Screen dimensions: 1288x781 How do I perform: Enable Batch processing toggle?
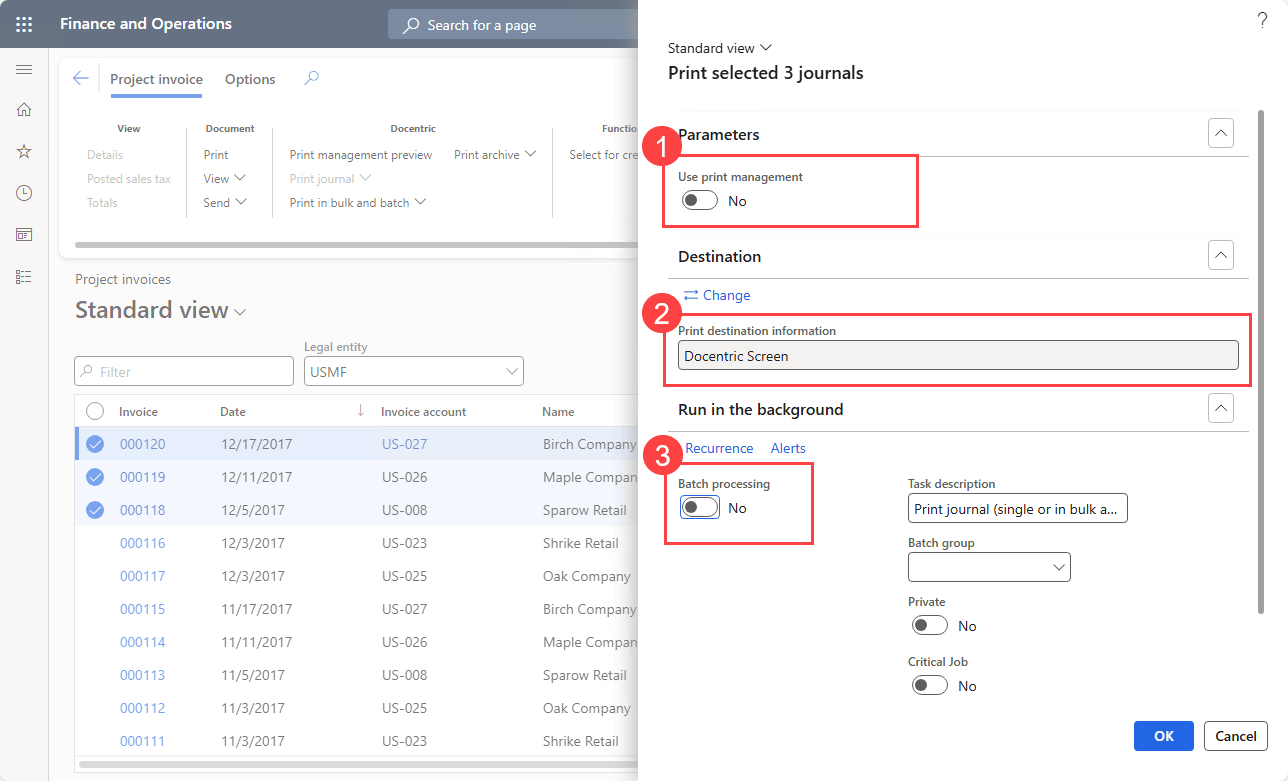click(x=699, y=508)
